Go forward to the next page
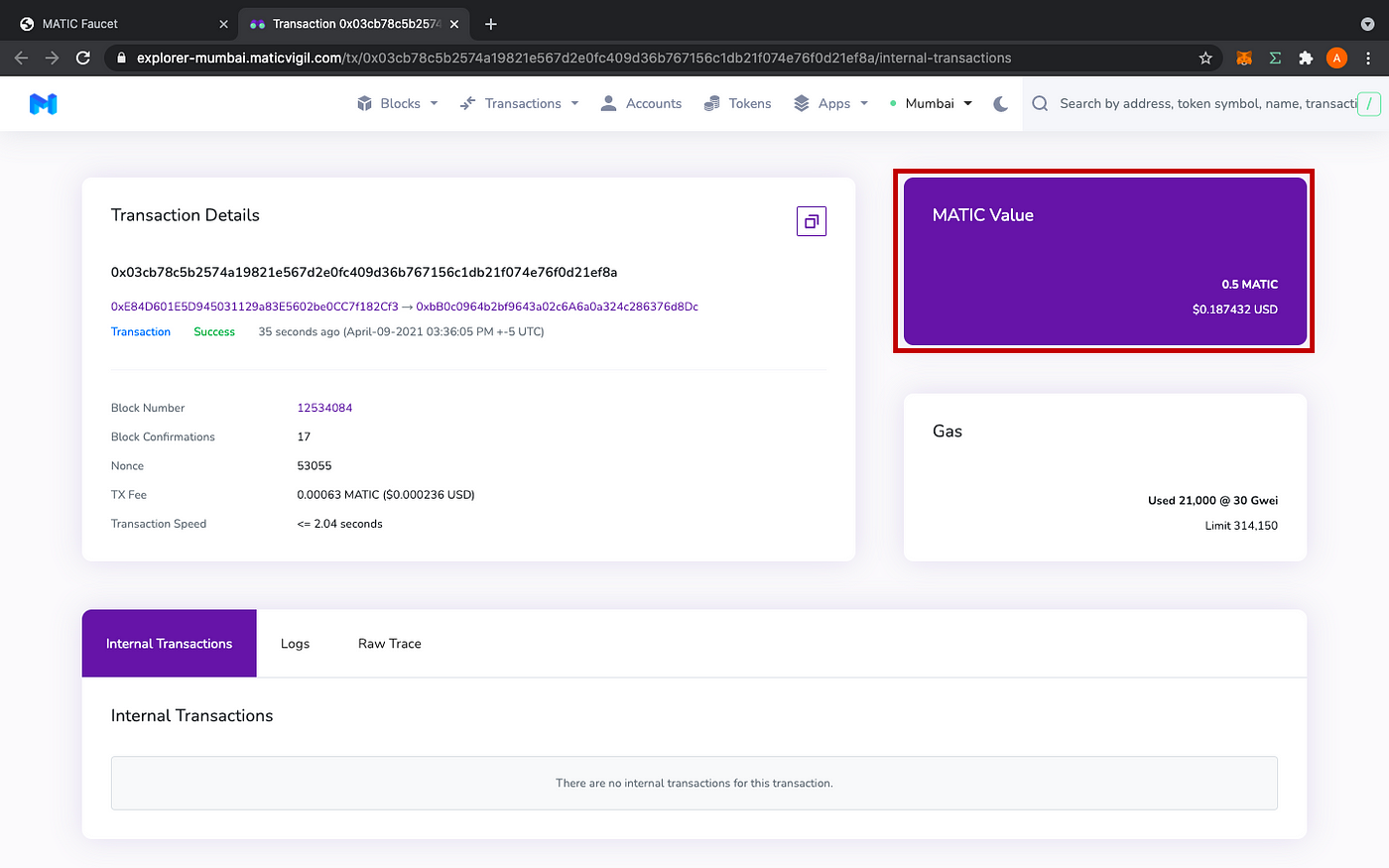The image size is (1389, 868). [x=53, y=58]
